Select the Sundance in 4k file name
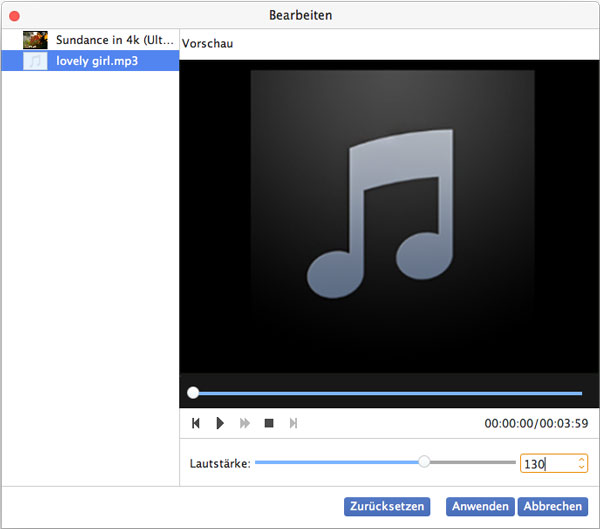This screenshot has height=529, width=600. (x=115, y=41)
